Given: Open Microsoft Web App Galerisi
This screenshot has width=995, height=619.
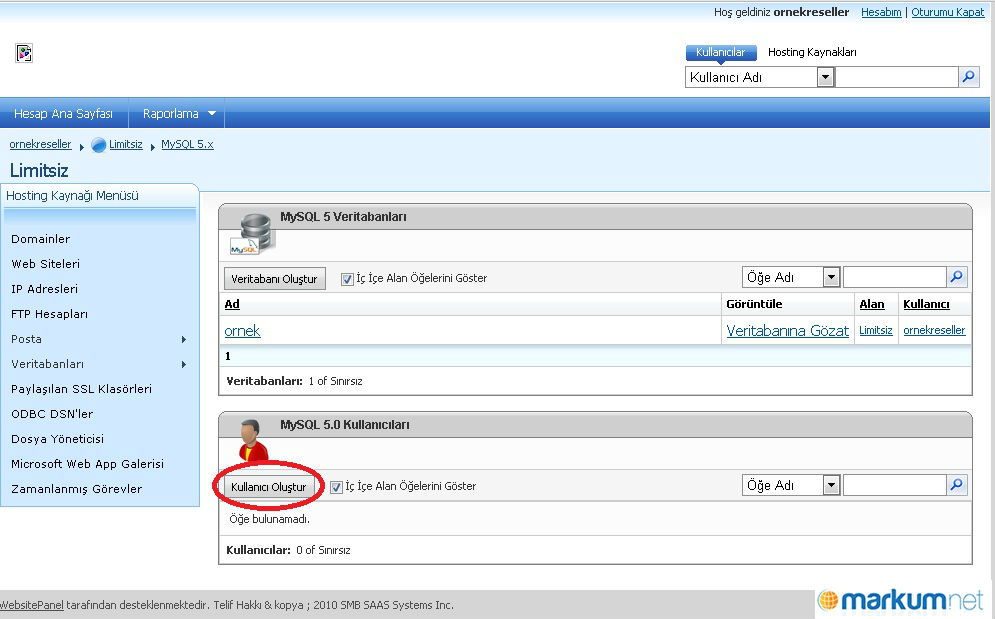Looking at the screenshot, I should coord(88,464).
